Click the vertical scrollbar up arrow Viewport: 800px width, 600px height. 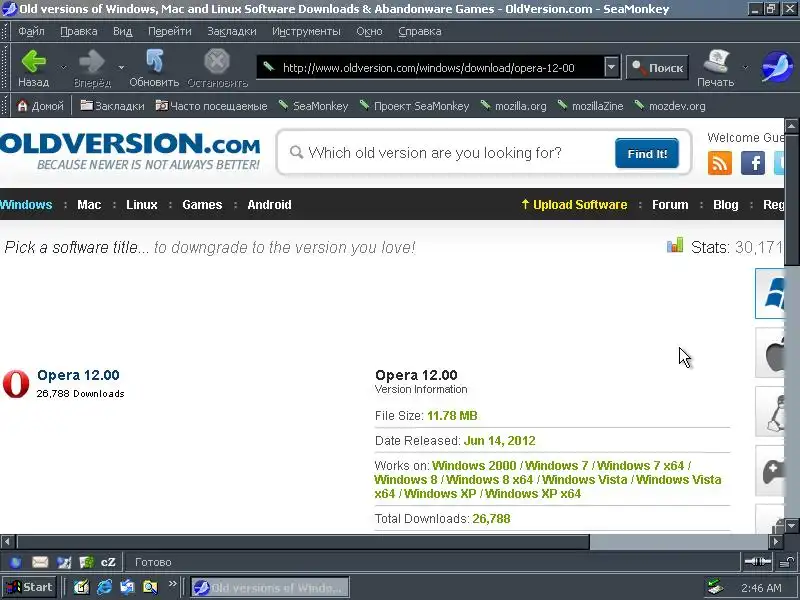point(791,126)
